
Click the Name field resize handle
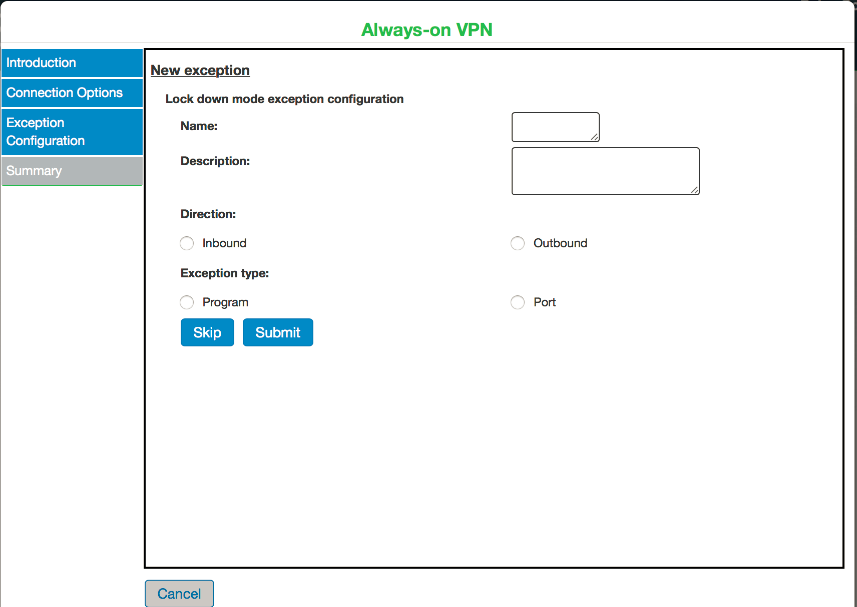595,137
